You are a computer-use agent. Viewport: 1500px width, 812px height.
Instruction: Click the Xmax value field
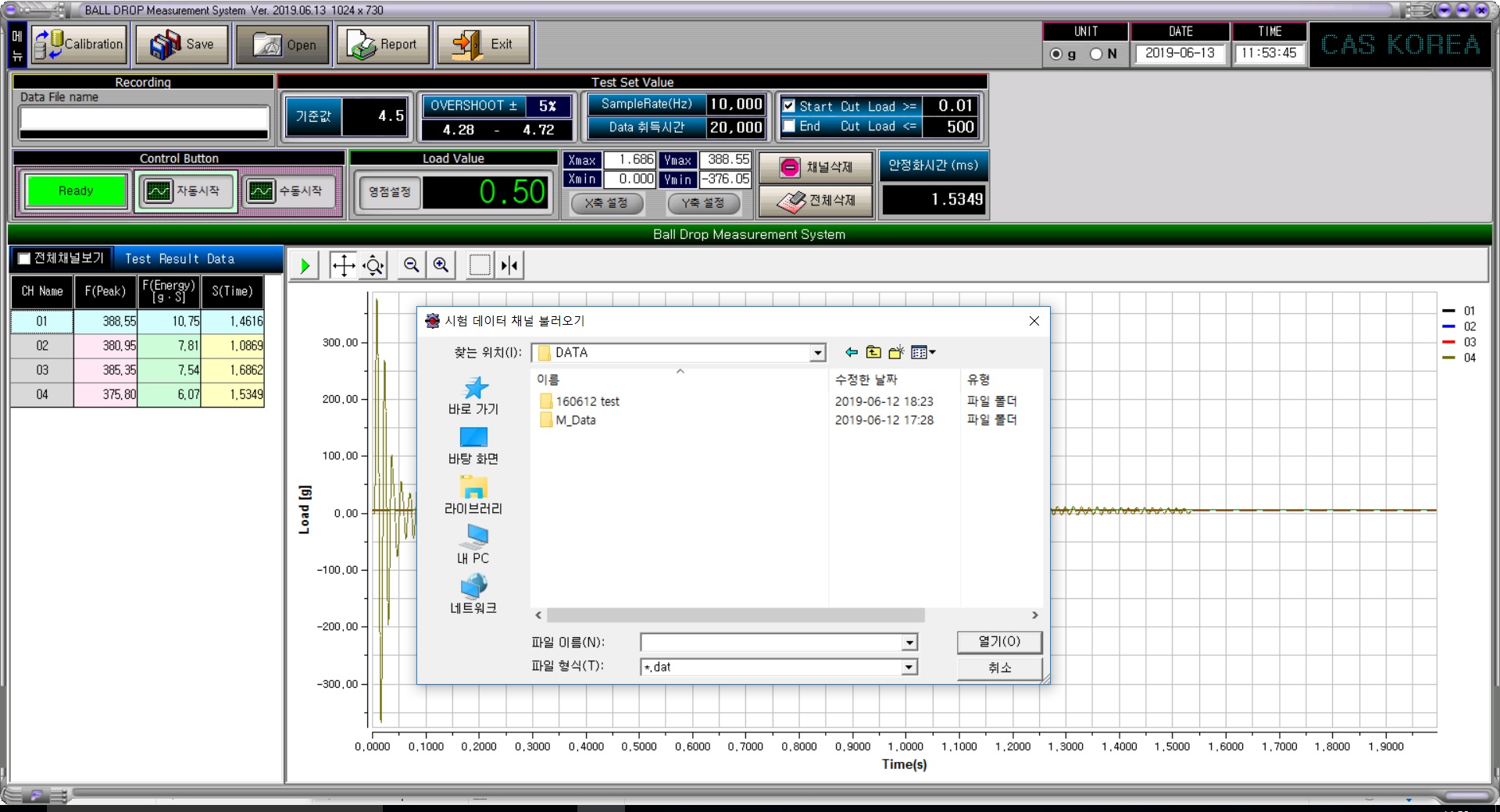(x=630, y=160)
